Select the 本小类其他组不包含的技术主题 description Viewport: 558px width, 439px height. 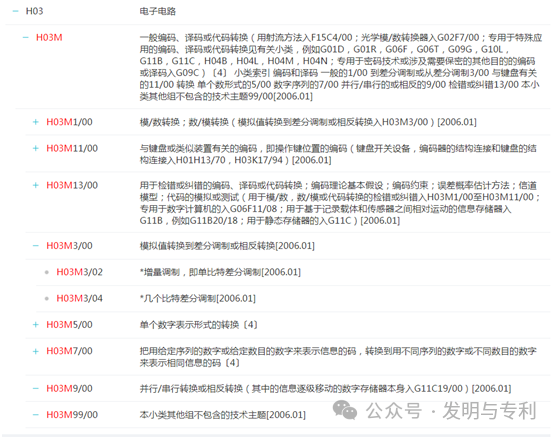[223, 415]
